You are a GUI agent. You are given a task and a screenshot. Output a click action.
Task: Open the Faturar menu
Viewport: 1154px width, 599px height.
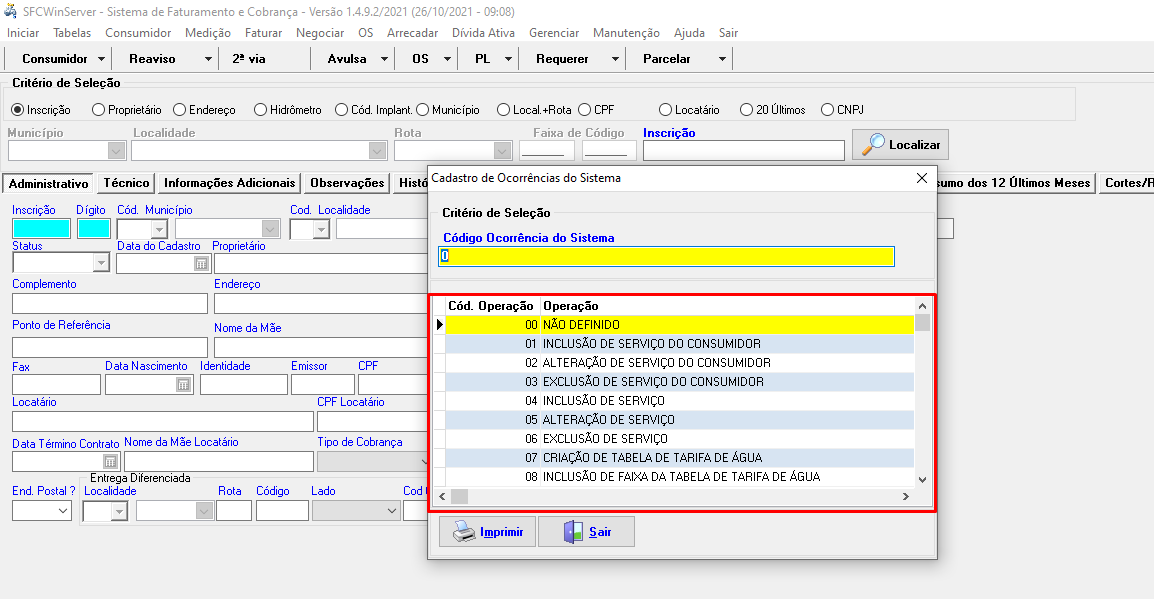(263, 33)
